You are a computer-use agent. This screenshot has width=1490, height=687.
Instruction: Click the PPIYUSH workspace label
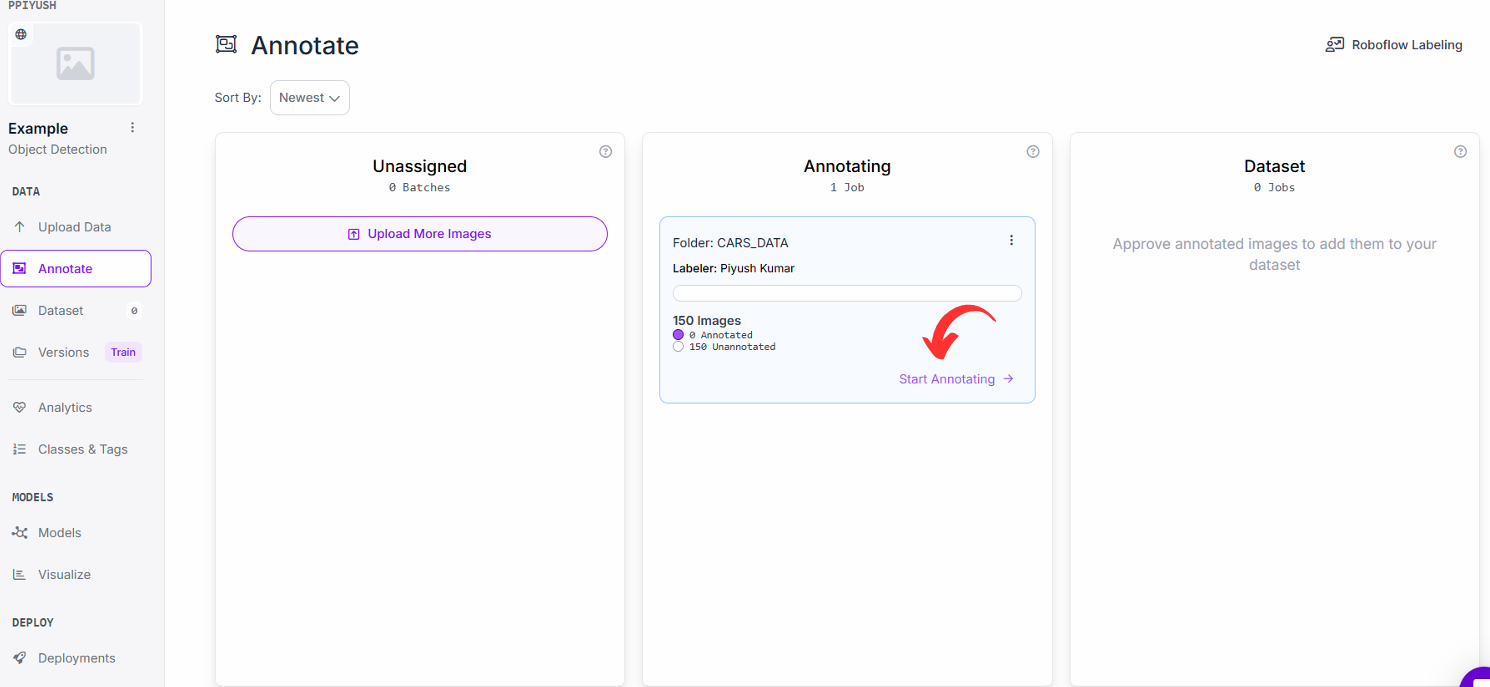tap(32, 5)
